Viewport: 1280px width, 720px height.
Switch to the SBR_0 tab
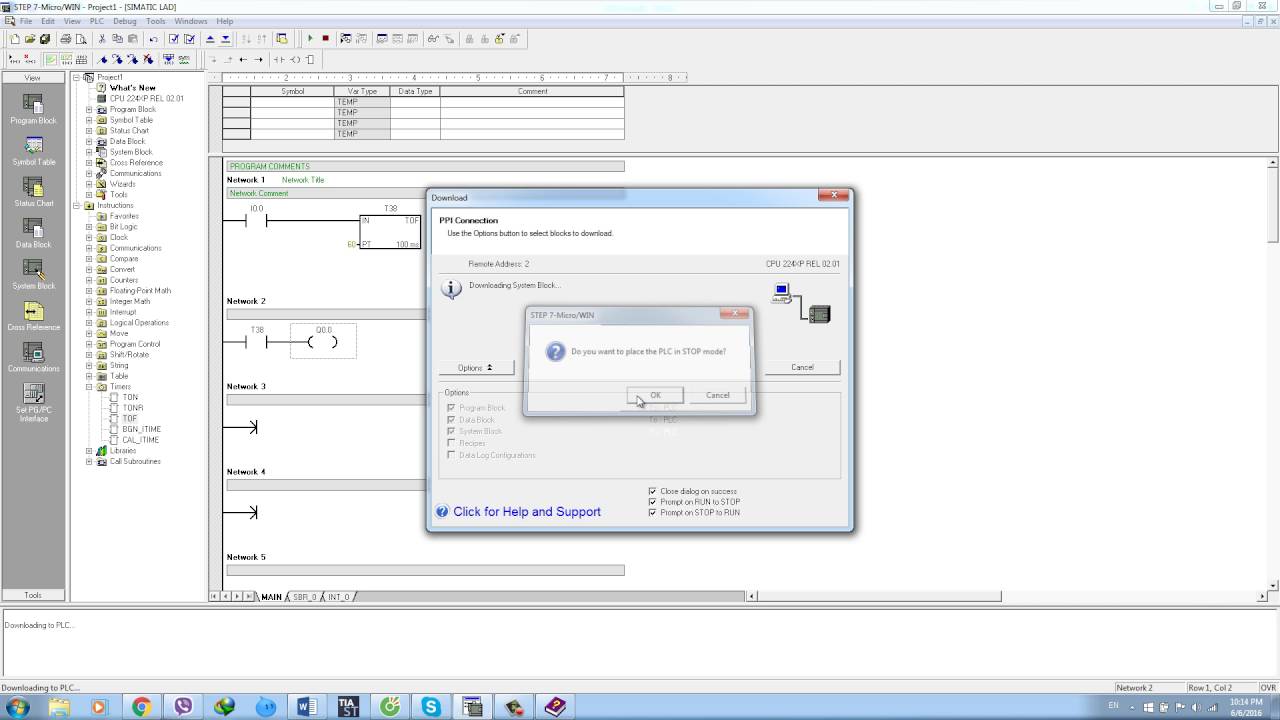(x=304, y=597)
